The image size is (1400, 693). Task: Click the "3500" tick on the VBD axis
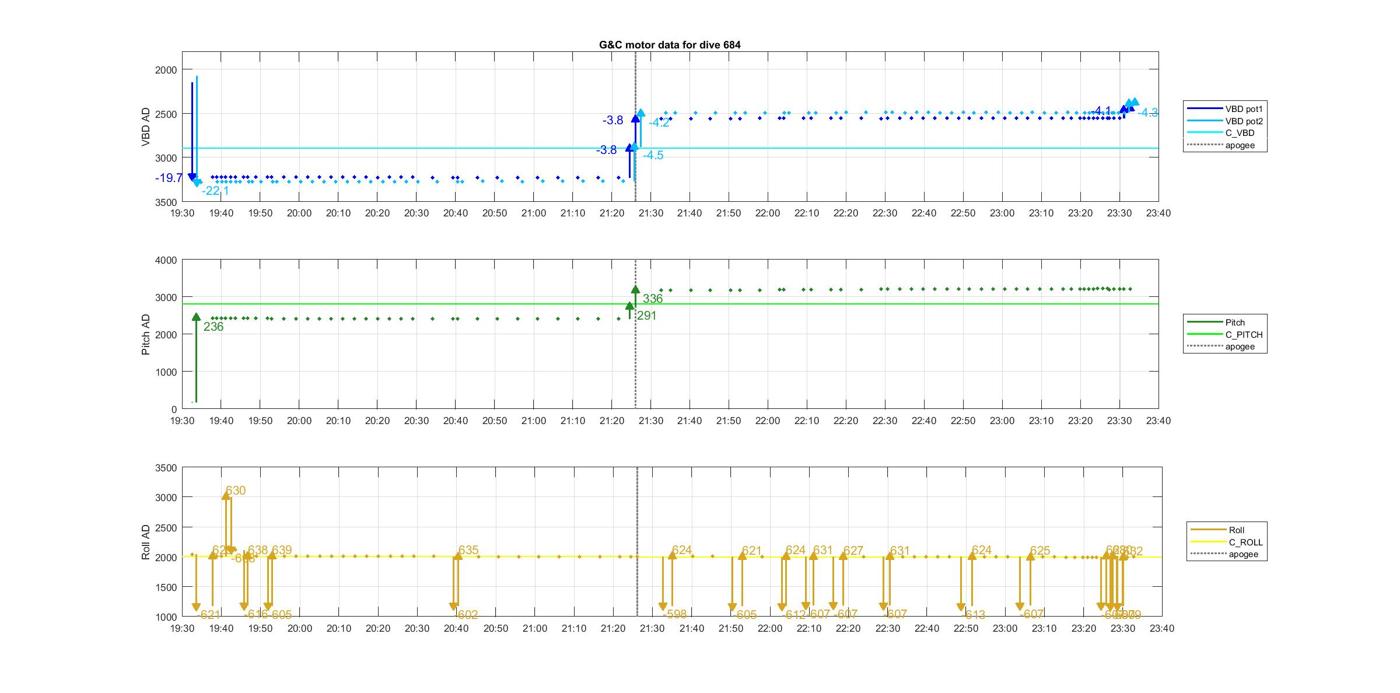pyautogui.click(x=166, y=203)
